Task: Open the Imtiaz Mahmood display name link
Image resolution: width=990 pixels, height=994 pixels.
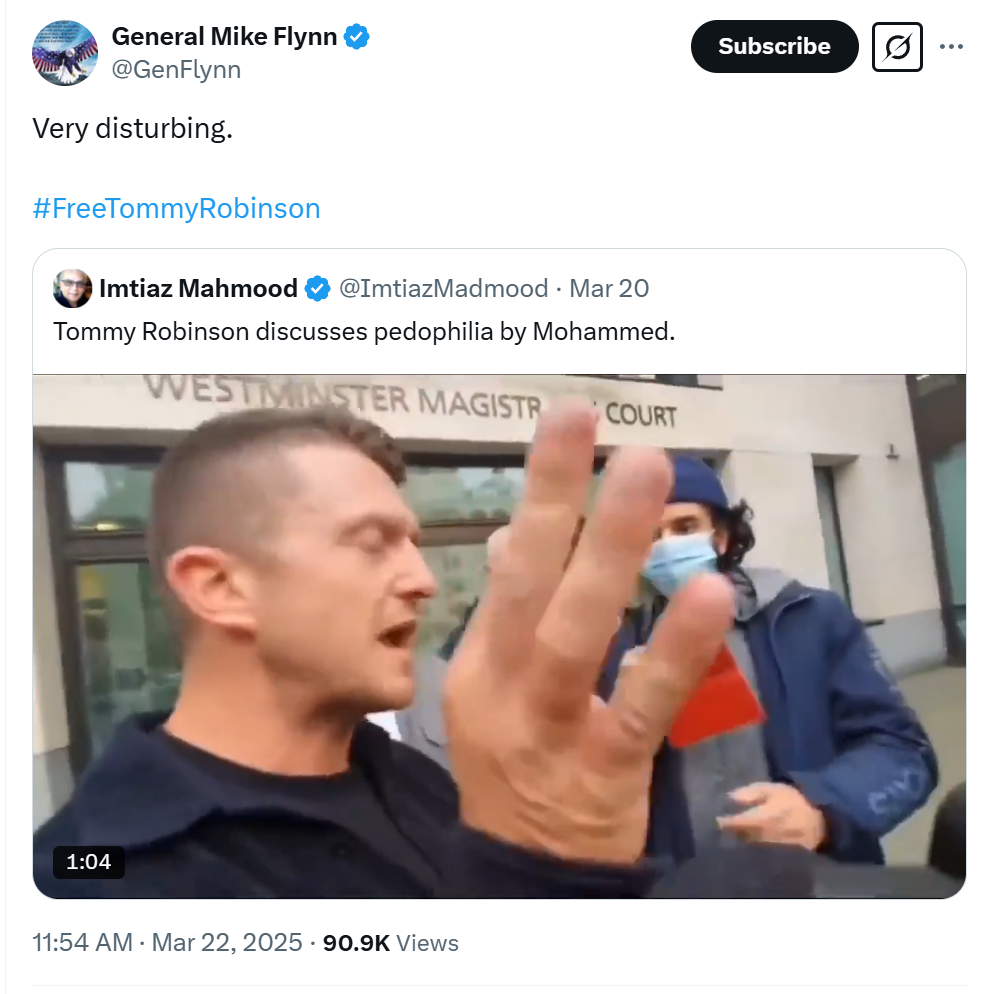Action: pos(198,288)
